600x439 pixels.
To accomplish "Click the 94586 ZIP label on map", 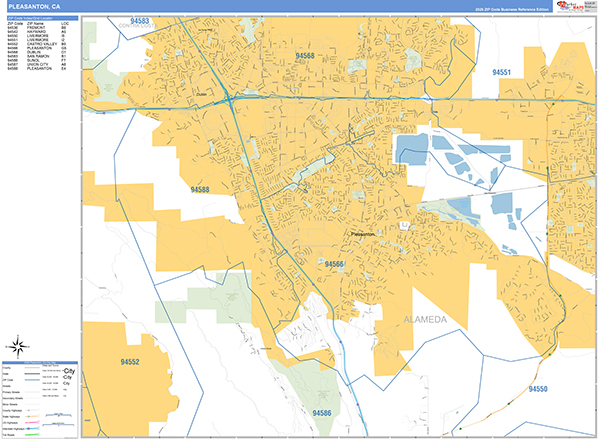I will pos(322,413).
